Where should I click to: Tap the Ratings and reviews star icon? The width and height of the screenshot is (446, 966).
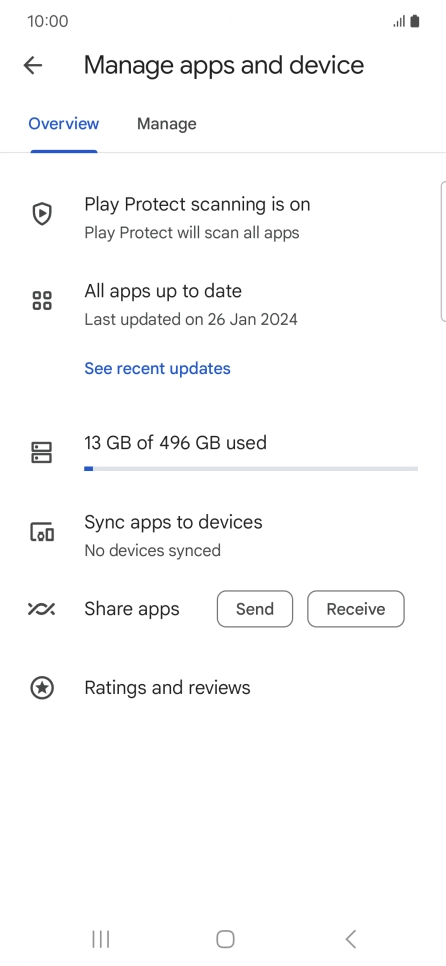(42, 688)
